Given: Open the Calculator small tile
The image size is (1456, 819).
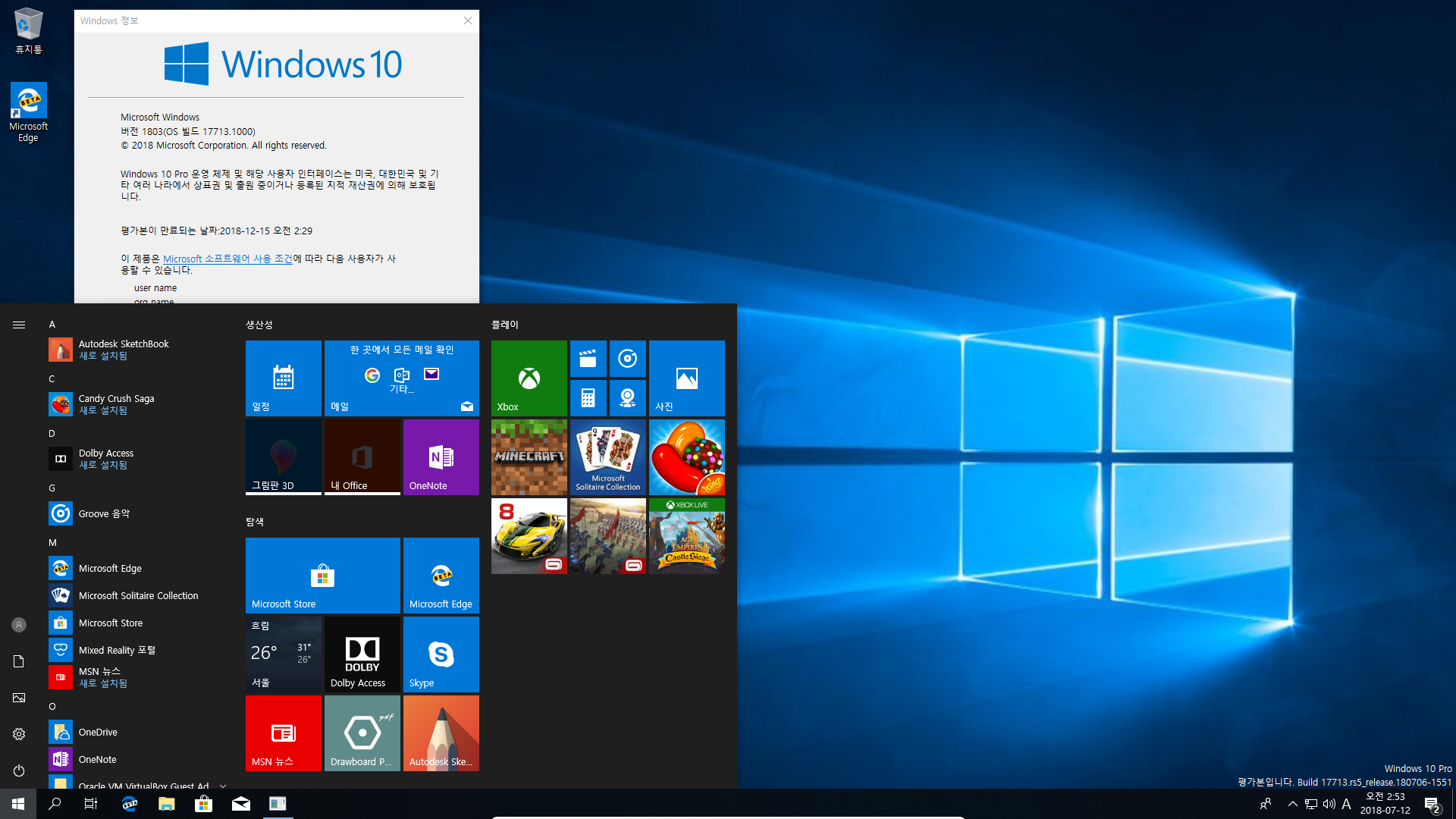Looking at the screenshot, I should tap(588, 398).
